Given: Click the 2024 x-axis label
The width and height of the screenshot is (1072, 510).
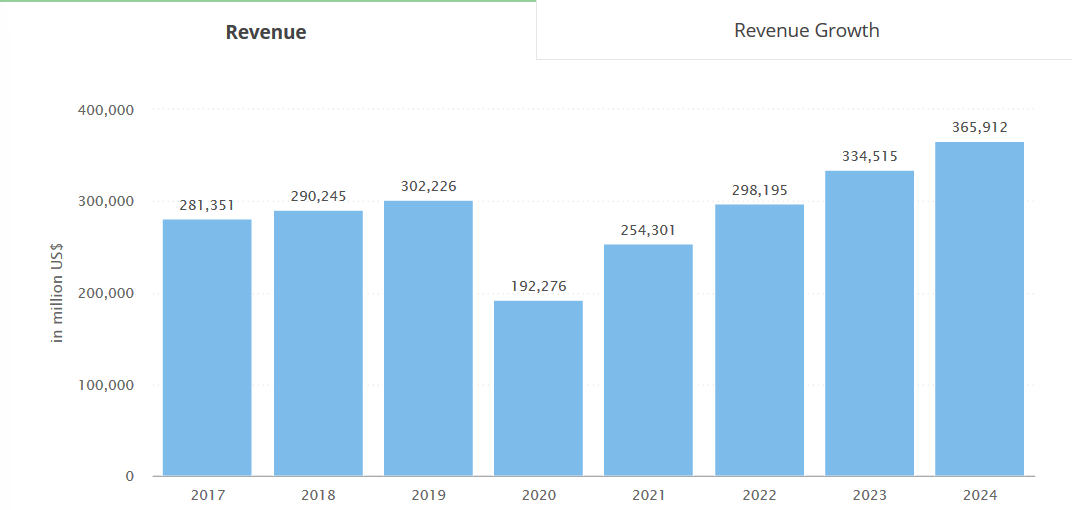Looking at the screenshot, I should coord(979,495).
